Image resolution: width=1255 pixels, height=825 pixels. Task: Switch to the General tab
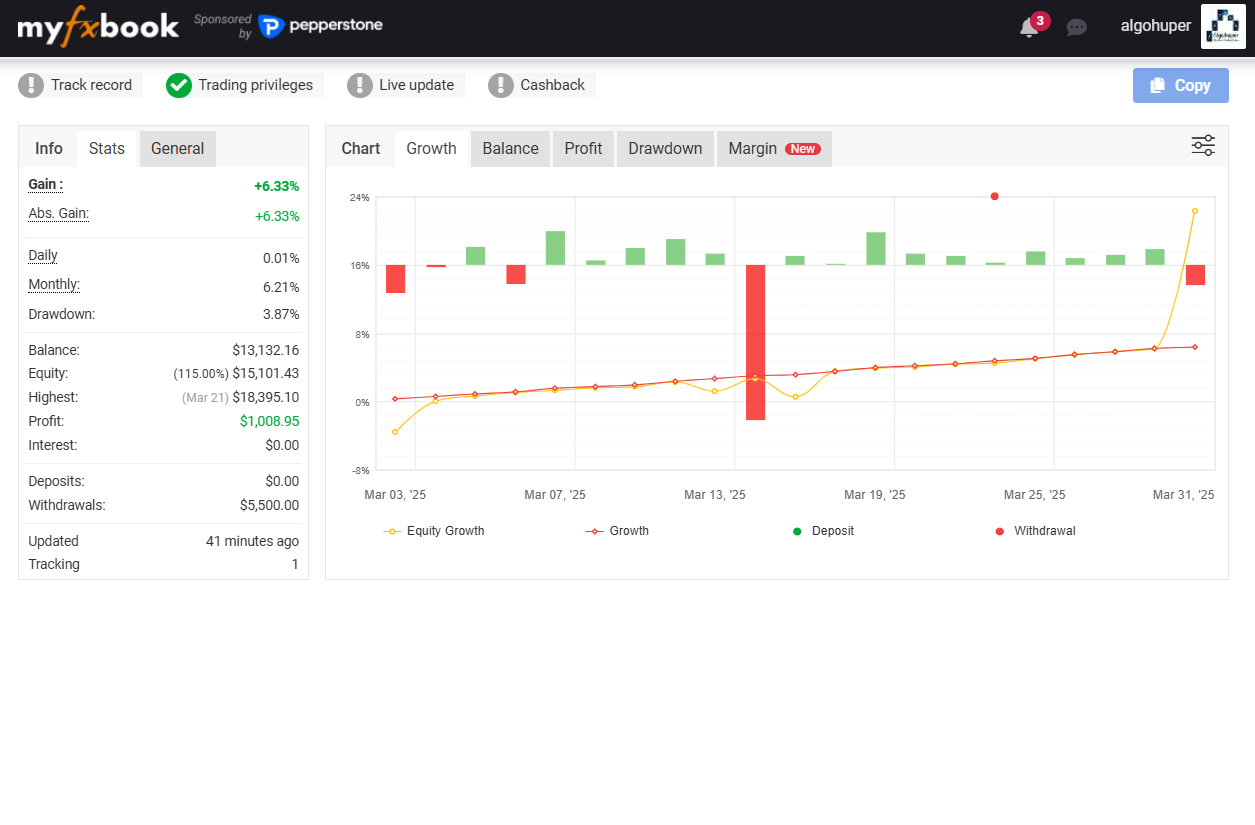click(178, 148)
